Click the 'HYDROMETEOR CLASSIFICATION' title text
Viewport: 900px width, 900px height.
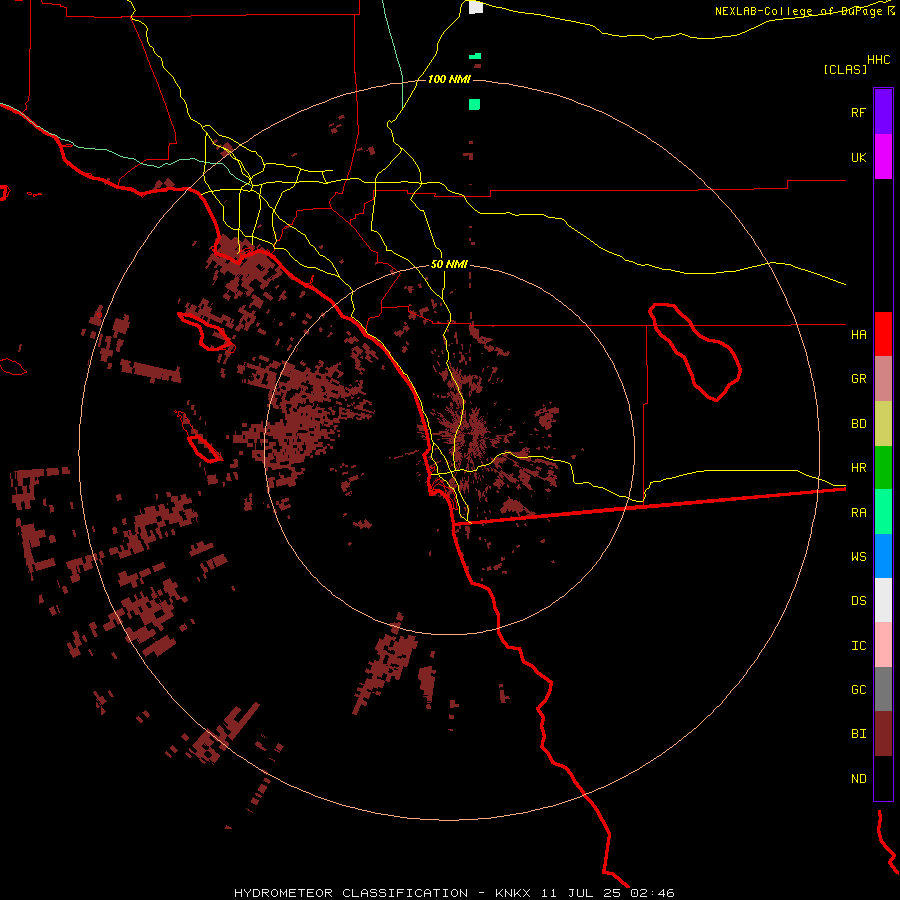351,893
